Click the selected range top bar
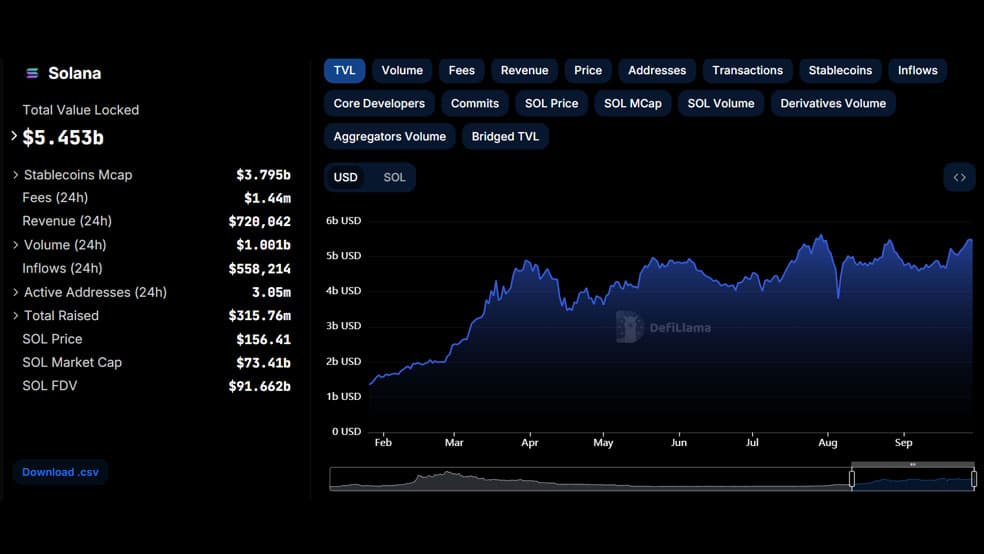Image resolution: width=984 pixels, height=554 pixels. pos(912,464)
